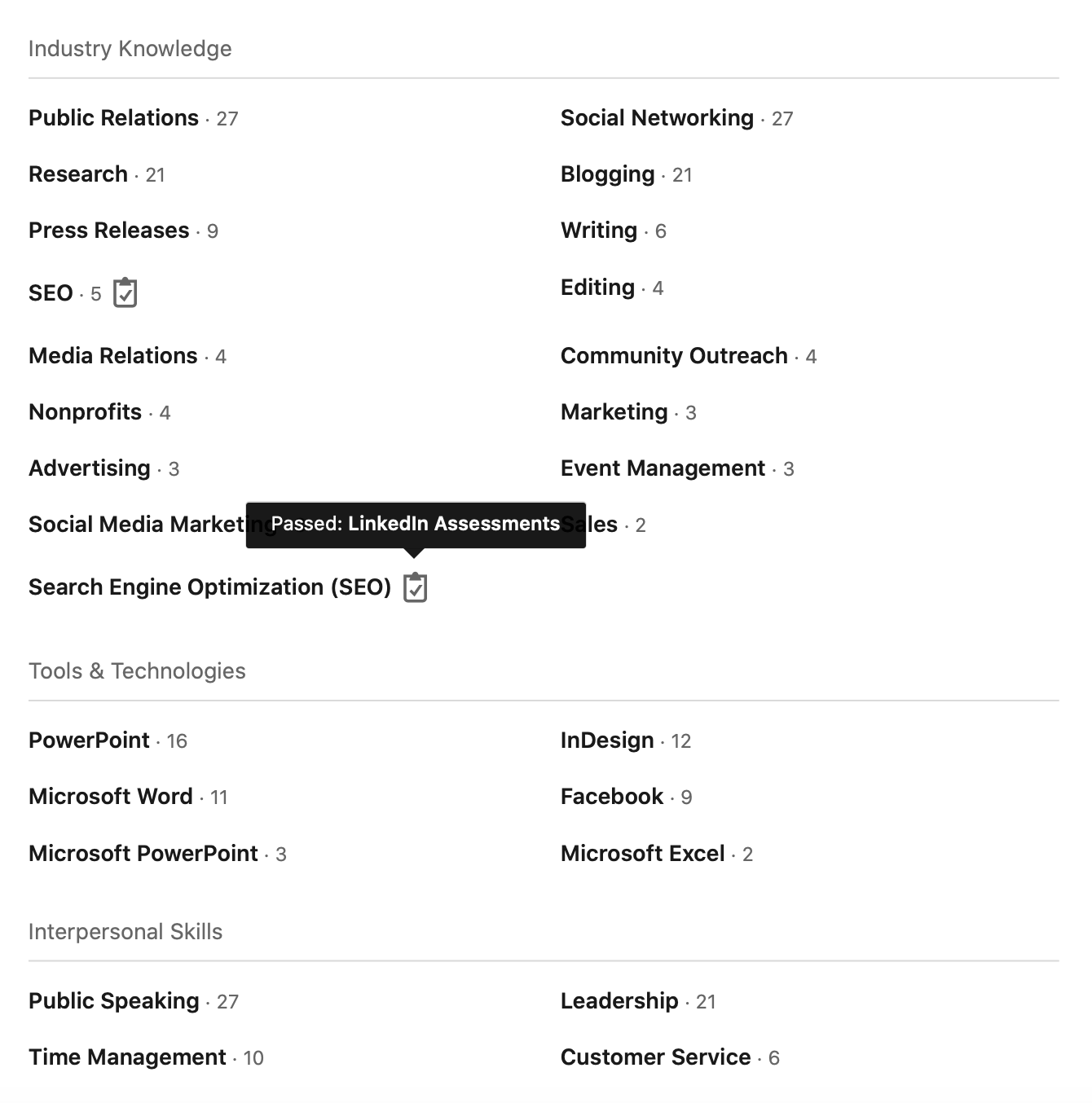Open the Leadership skill
Image resolution: width=1092 pixels, height=1103 pixels.
coord(619,1001)
